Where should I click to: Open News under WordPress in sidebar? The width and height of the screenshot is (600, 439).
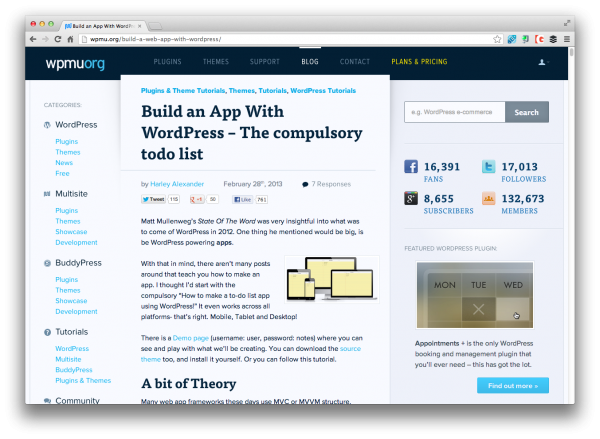(64, 163)
